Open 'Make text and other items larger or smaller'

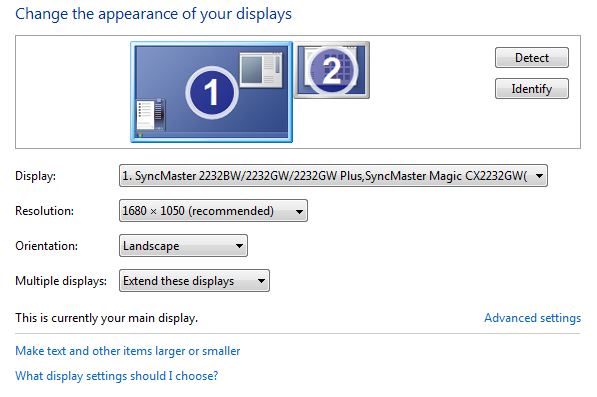point(128,351)
